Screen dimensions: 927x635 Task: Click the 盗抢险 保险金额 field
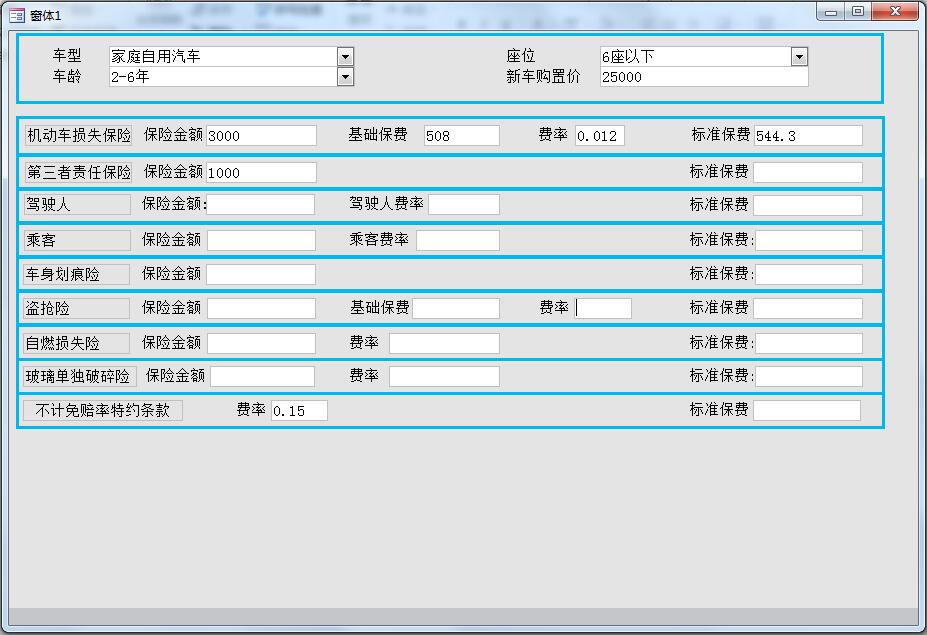click(261, 309)
